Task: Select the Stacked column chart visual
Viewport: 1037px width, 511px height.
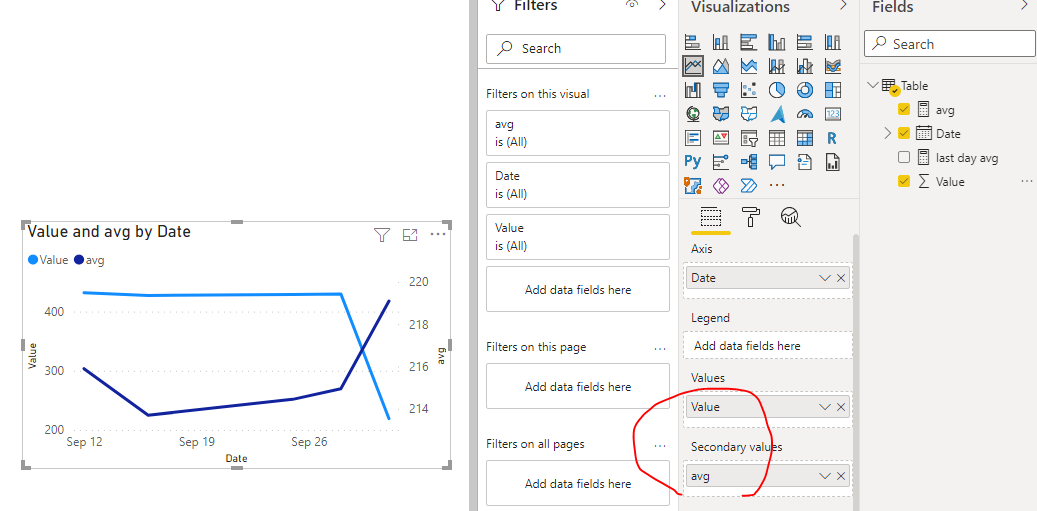Action: pyautogui.click(x=721, y=43)
